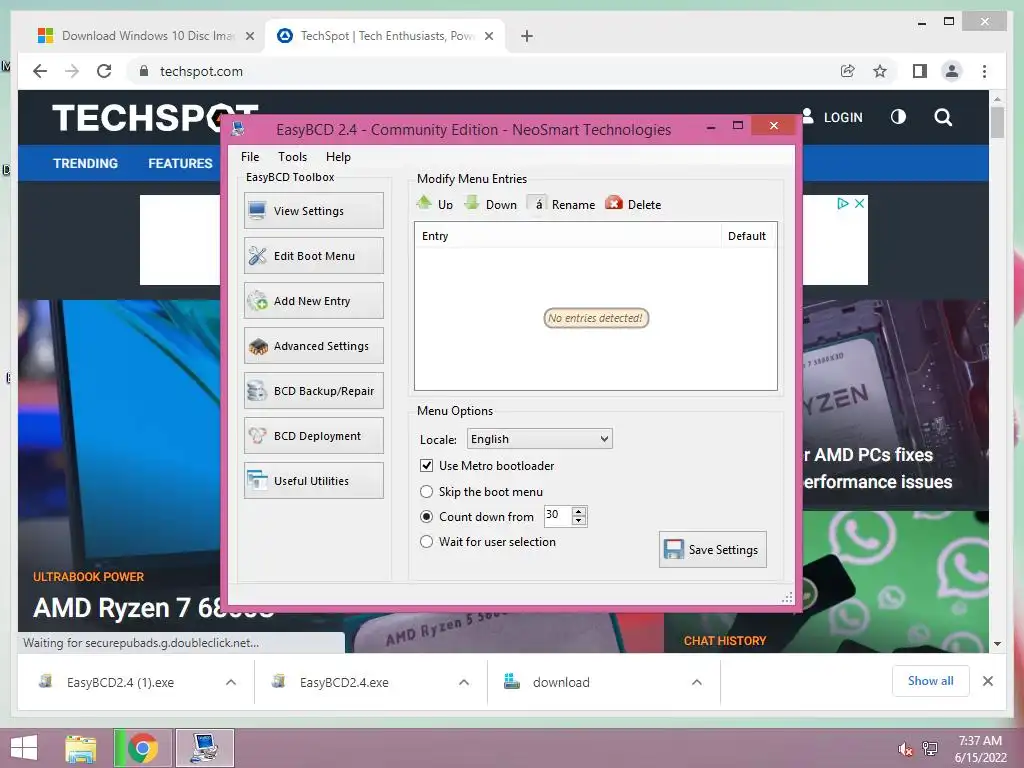Expand options for EasyBCD2.4.exe download
Viewport: 1024px width, 768px height.
coord(464,682)
